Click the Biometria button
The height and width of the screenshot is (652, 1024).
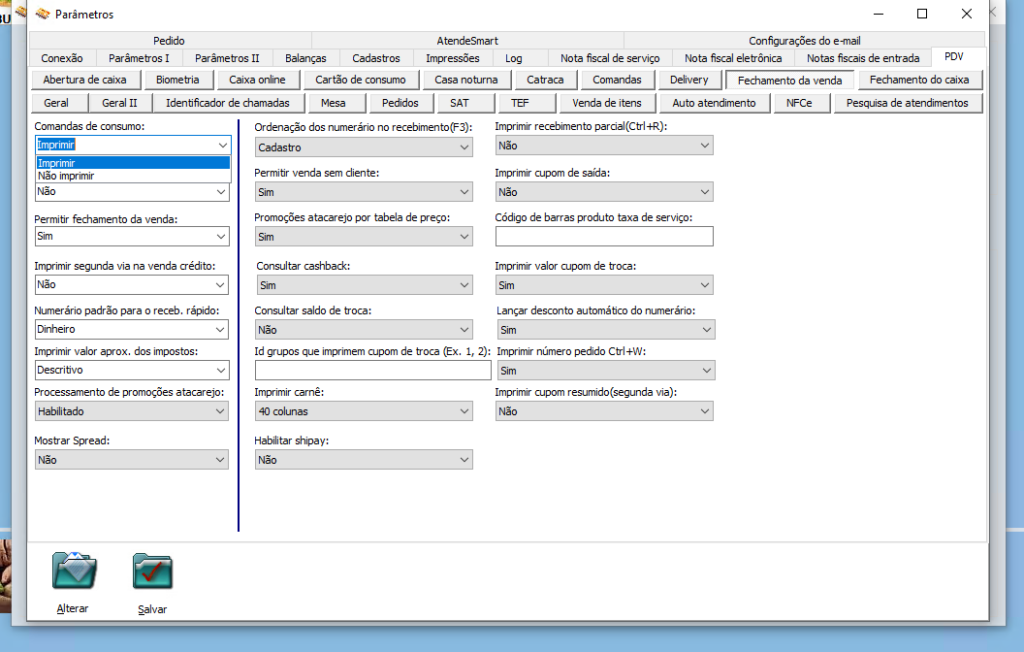point(178,80)
